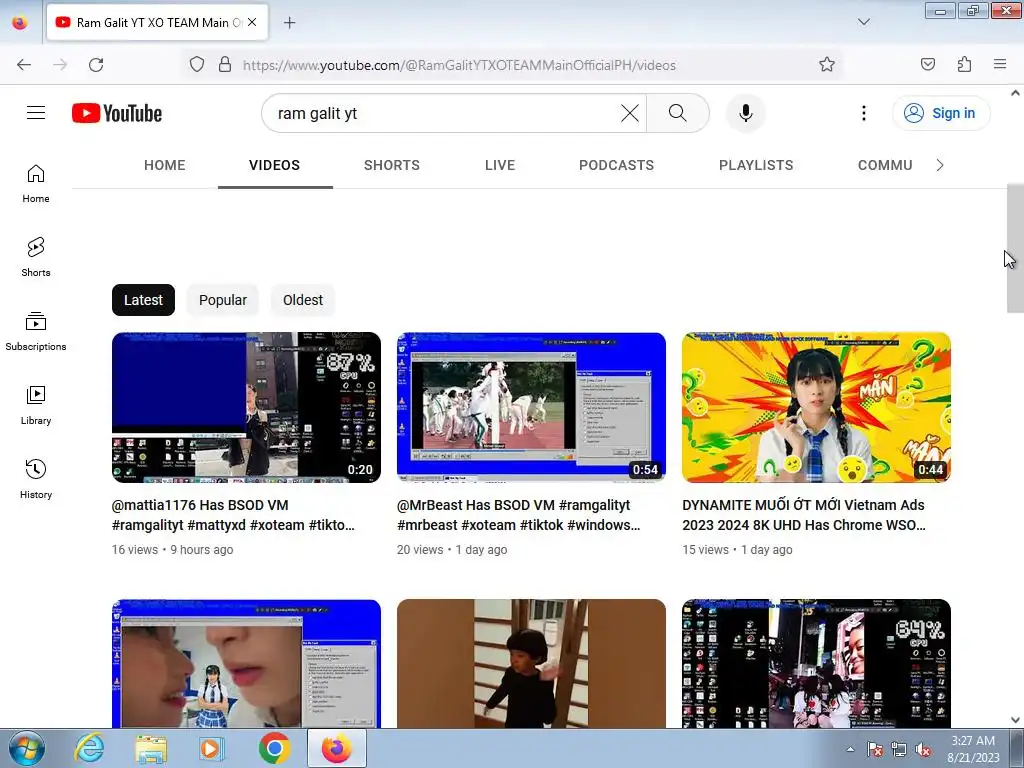Clear the search text with the X icon
The image size is (1024, 768).
pyautogui.click(x=630, y=113)
